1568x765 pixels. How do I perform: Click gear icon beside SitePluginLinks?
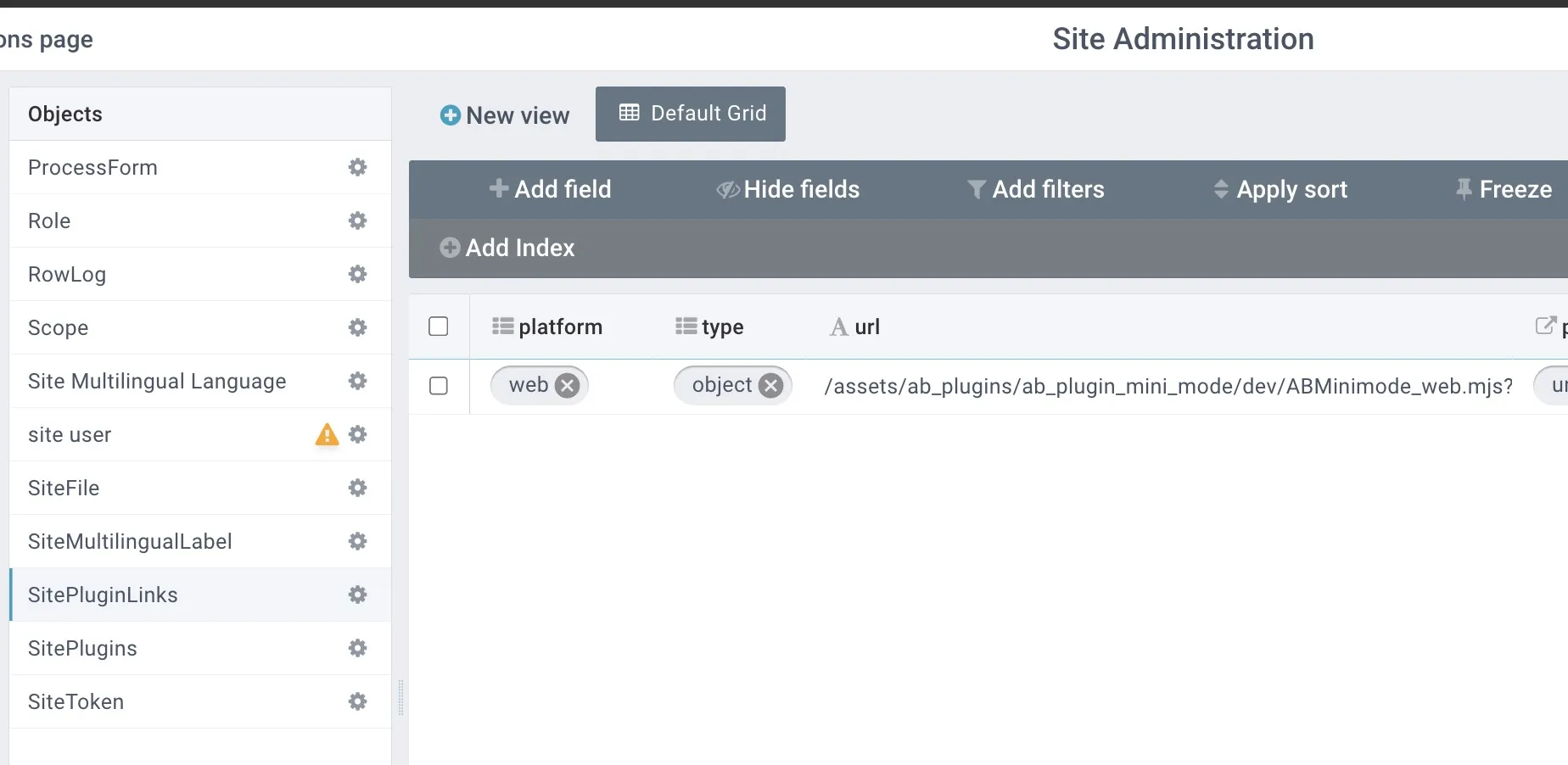[x=357, y=595]
